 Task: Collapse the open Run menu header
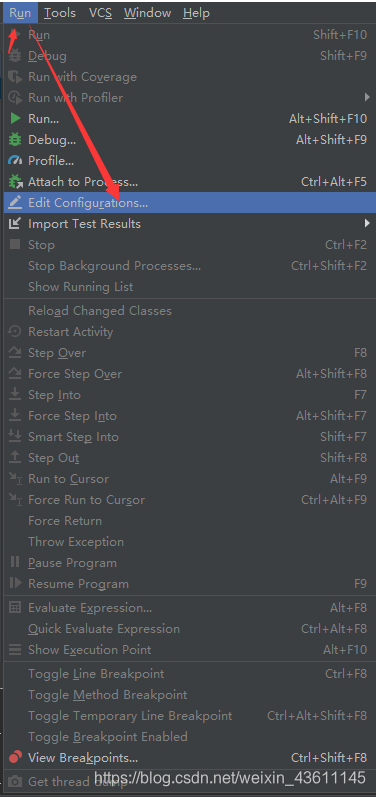click(x=20, y=13)
